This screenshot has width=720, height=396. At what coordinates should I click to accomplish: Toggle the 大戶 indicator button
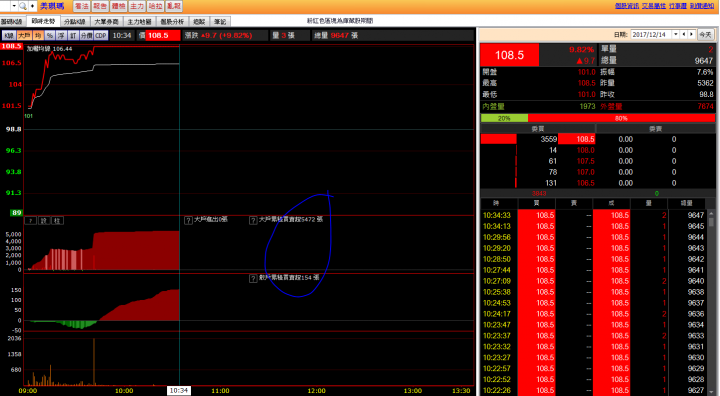pos(24,35)
